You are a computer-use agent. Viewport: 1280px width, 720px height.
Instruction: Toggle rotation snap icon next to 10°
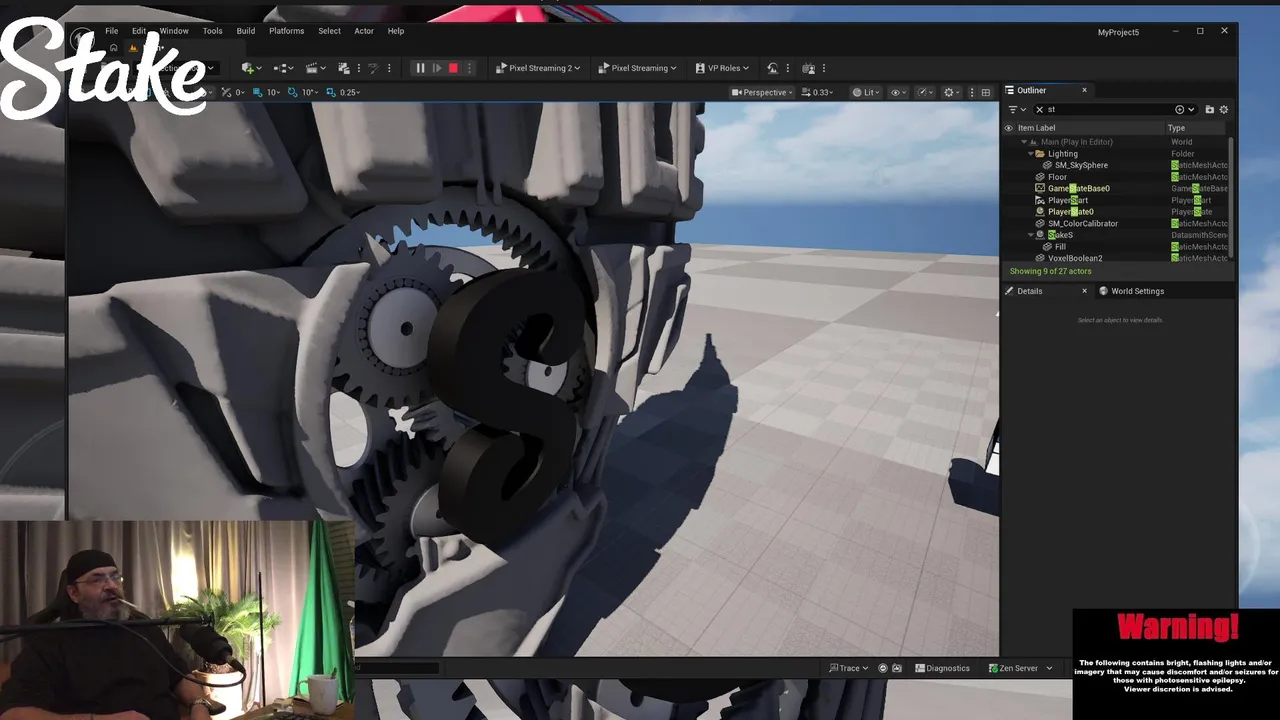[x=292, y=92]
